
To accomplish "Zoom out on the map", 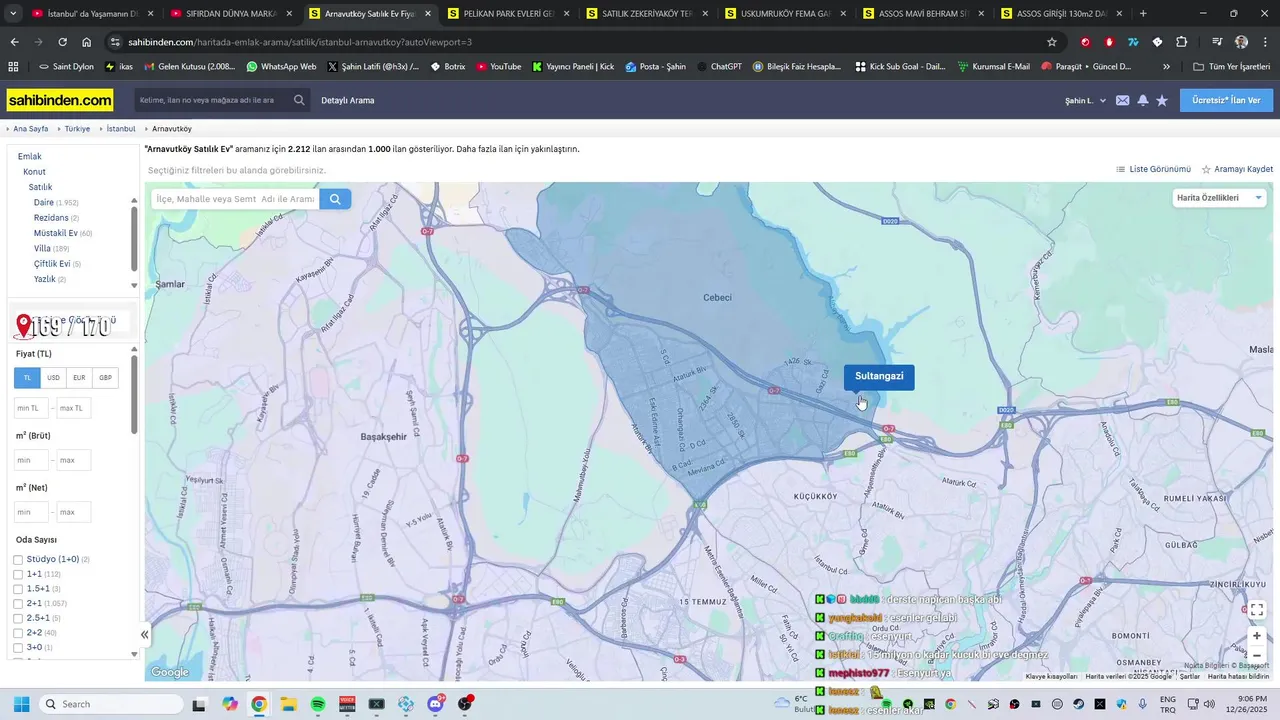I will [1257, 655].
